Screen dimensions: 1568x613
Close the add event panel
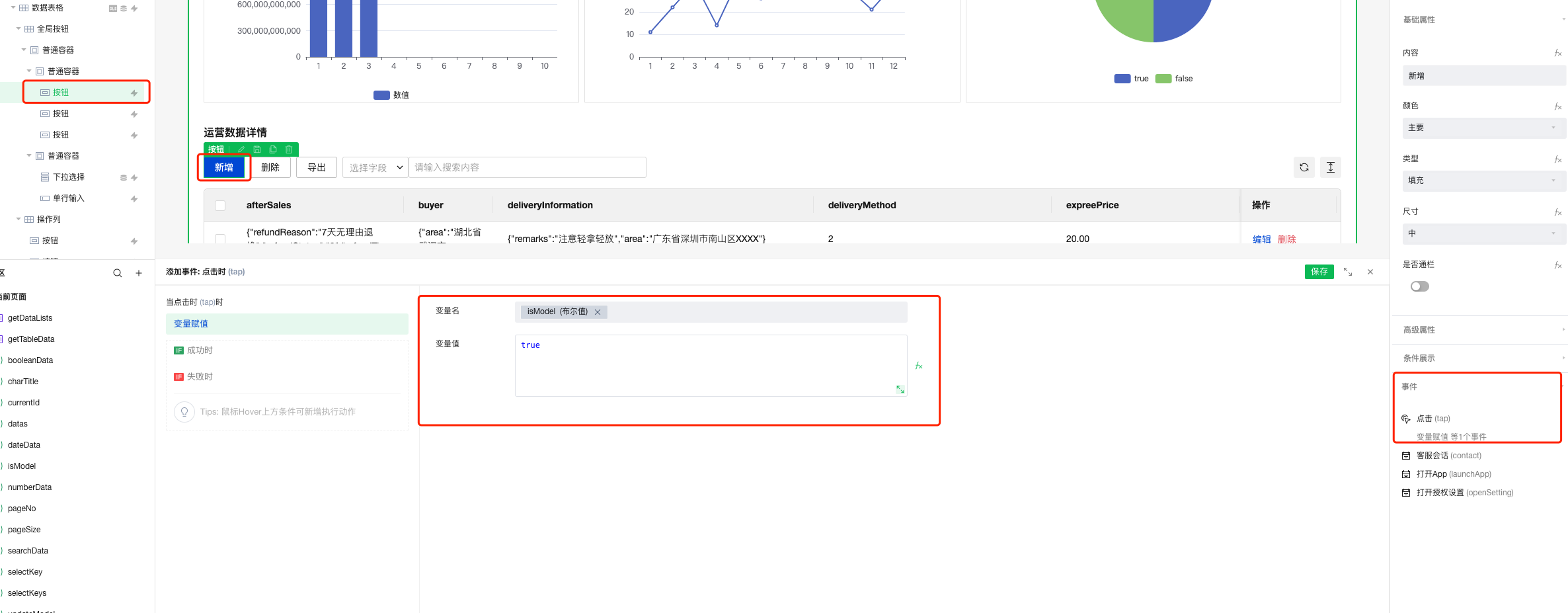point(1370,272)
